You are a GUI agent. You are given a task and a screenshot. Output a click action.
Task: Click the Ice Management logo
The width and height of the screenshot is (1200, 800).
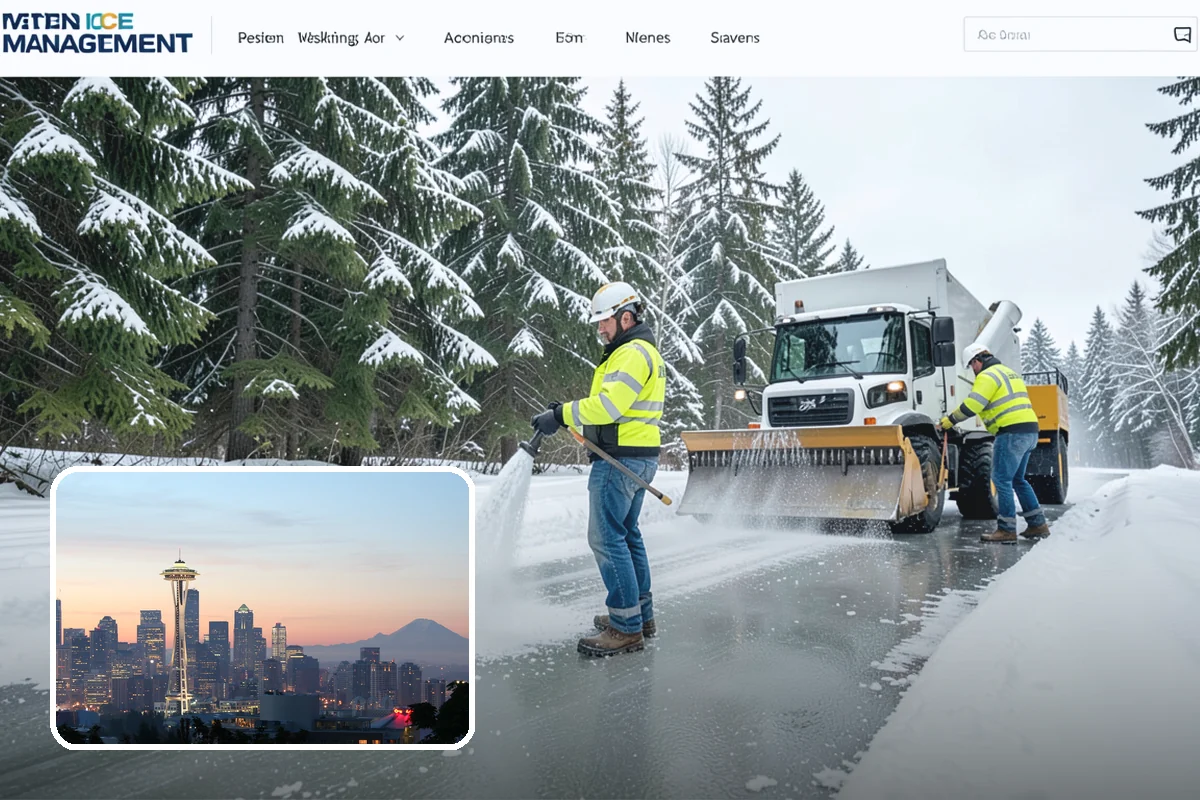click(97, 34)
